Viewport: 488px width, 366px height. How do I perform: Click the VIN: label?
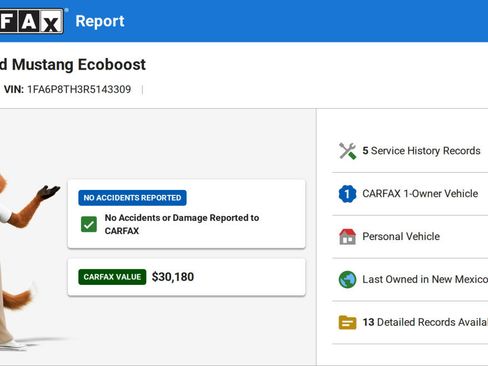coord(14,89)
